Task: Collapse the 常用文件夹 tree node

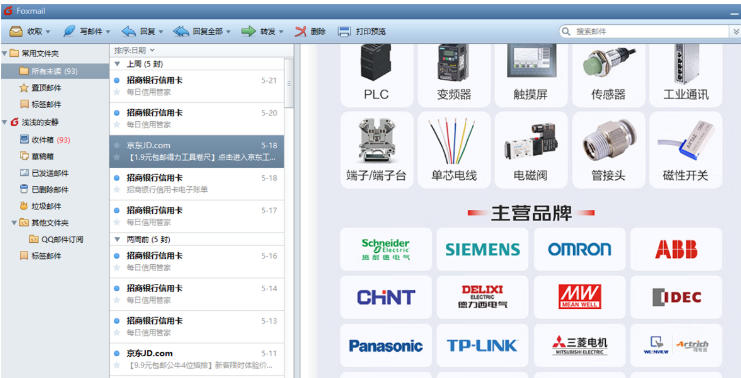Action: (x=4, y=53)
